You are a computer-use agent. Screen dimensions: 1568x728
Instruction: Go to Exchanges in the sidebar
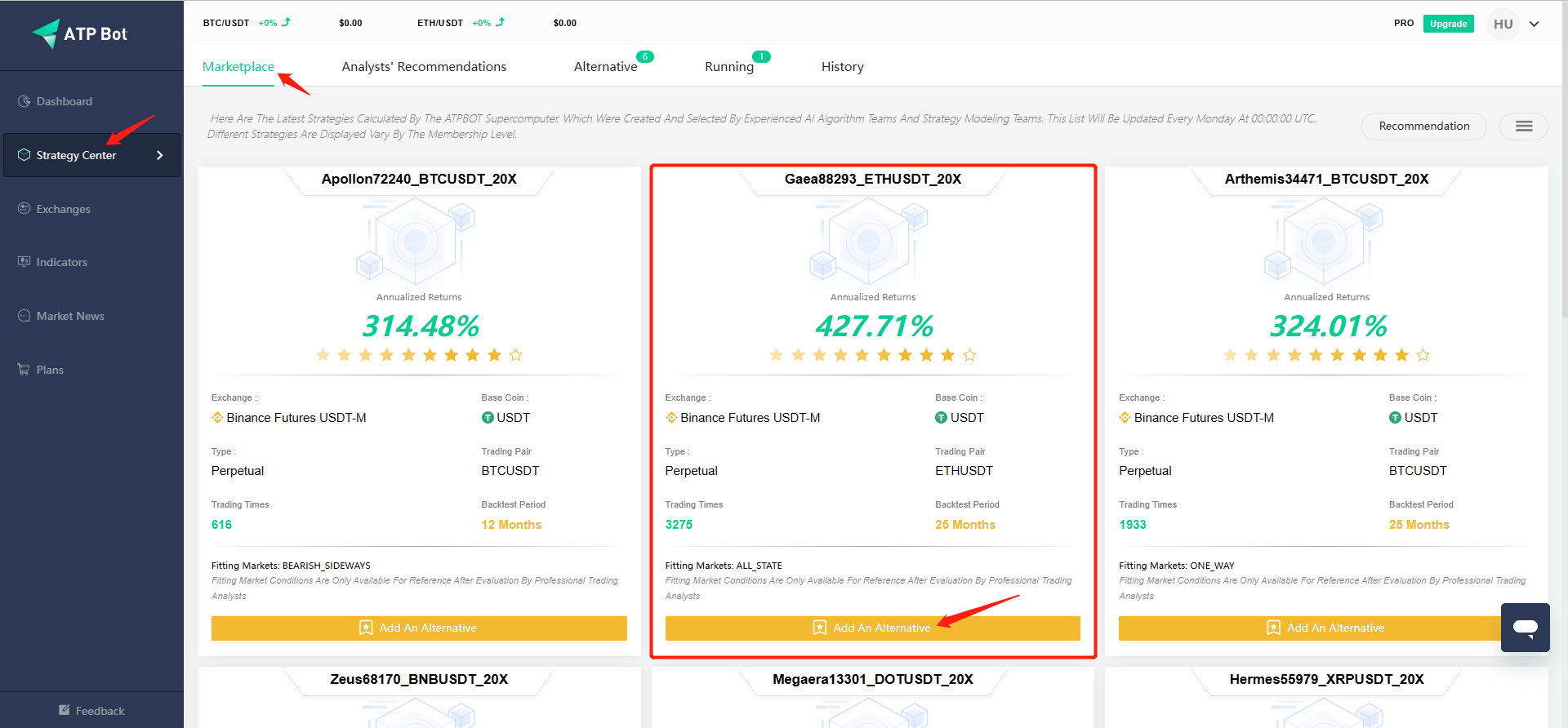point(63,209)
